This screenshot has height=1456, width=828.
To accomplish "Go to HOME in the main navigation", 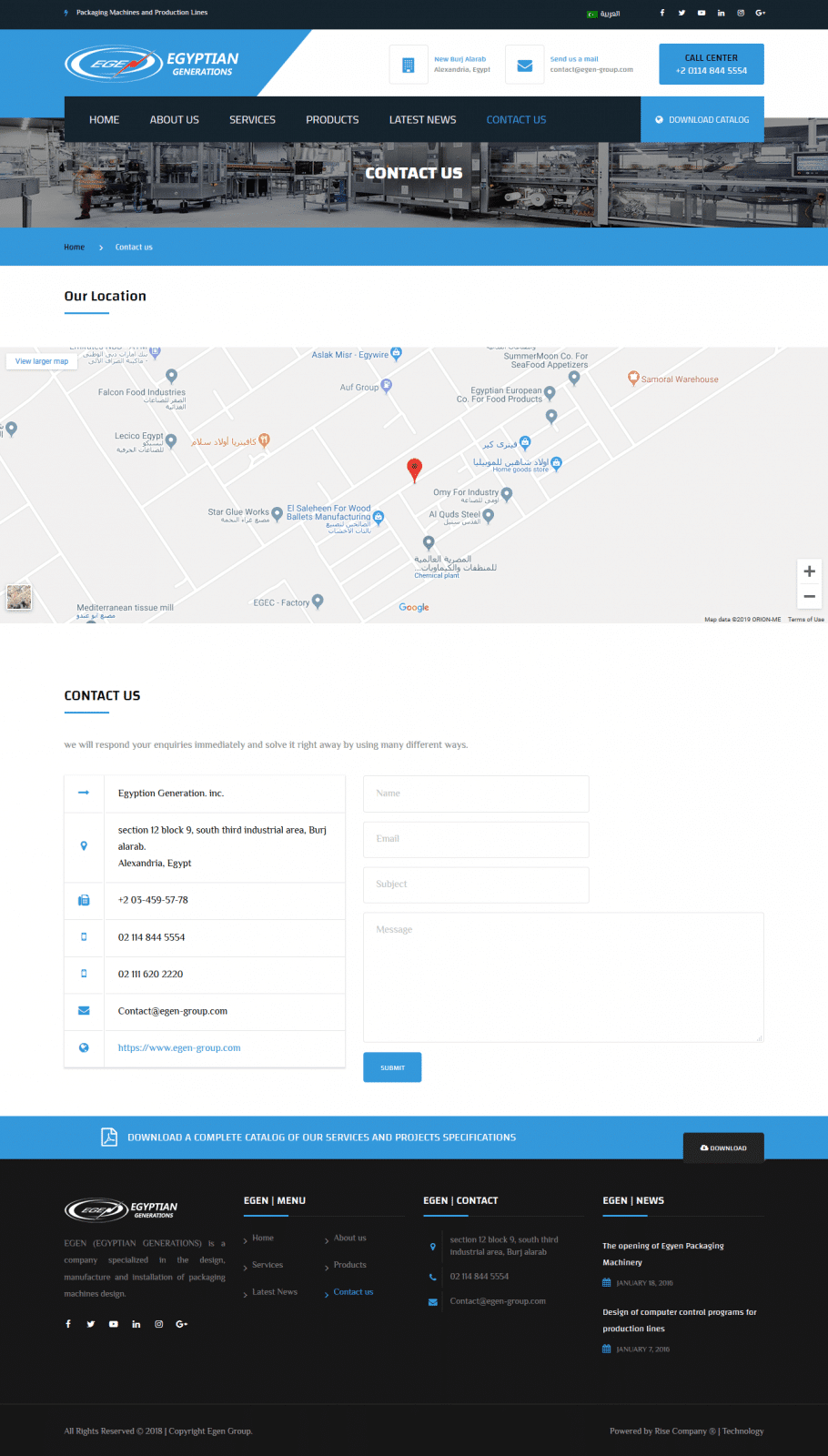I will (105, 120).
